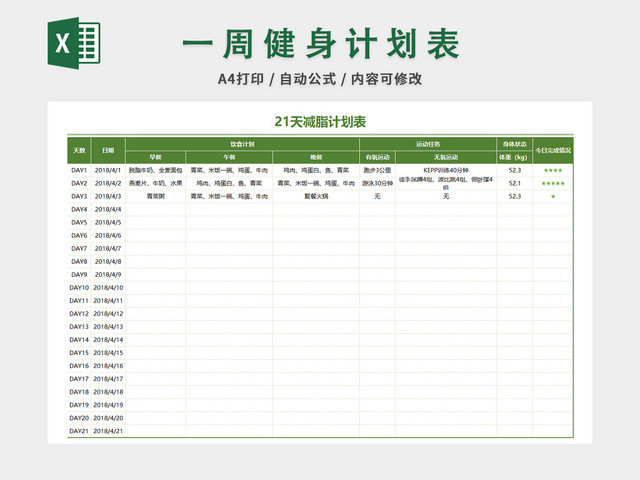The width and height of the screenshot is (640, 480).
Task: Click the 有氧运动 sub-header
Action: [378, 157]
